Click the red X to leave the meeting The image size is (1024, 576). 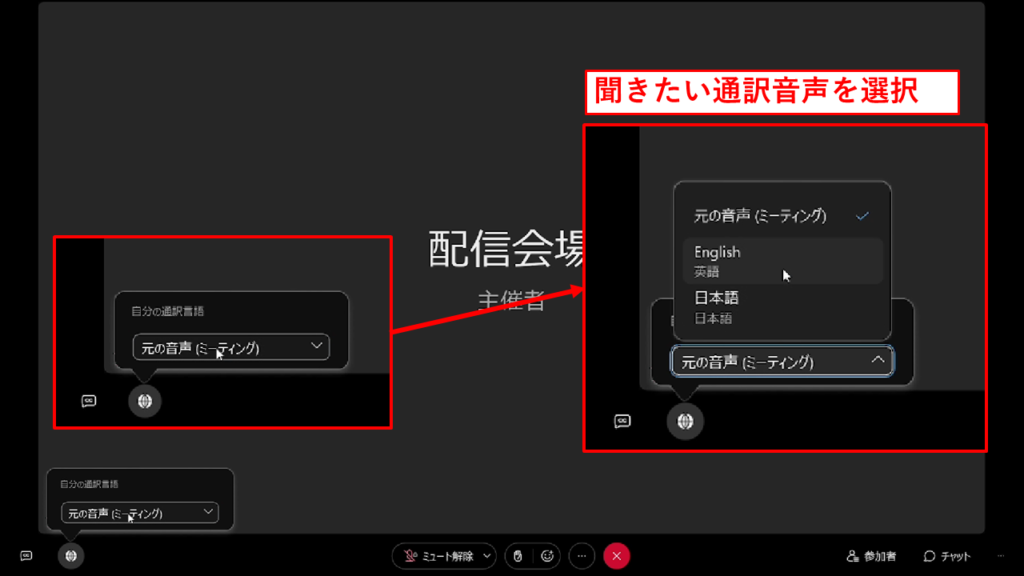click(x=616, y=556)
